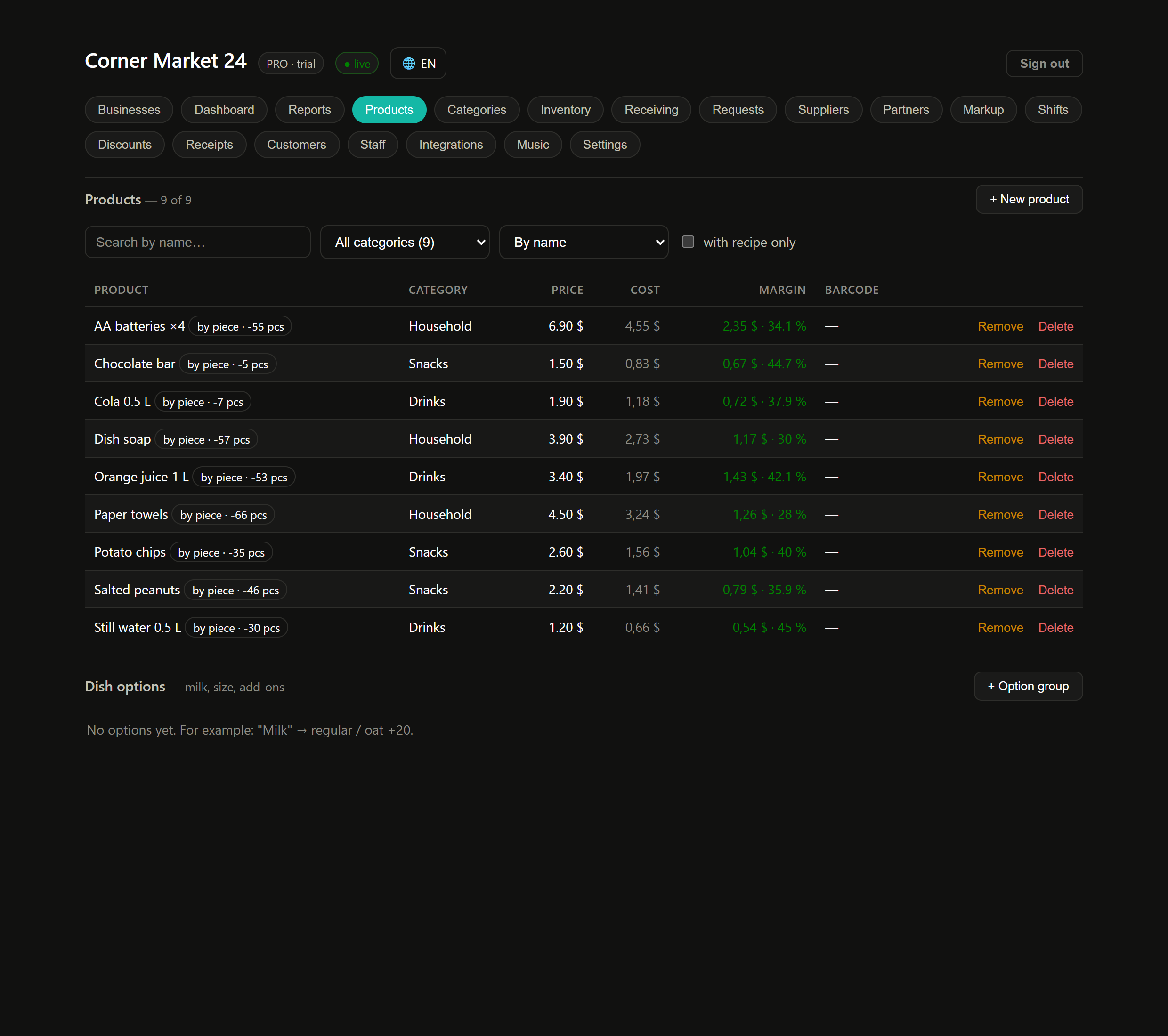Screen dimensions: 1168x1036
Task: Click Delete for Salted peanuts
Action: [1055, 591]
